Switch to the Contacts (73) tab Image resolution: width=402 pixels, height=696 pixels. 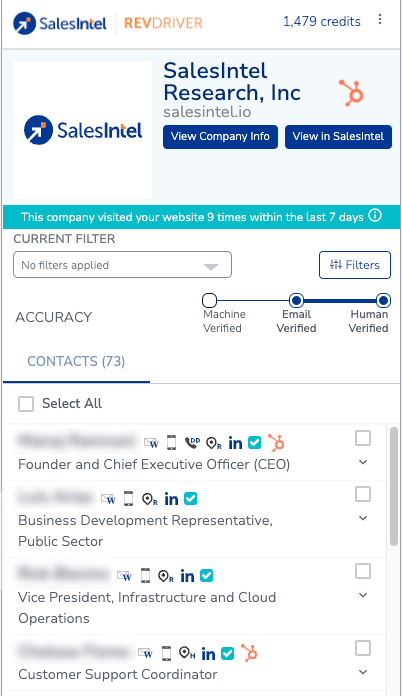click(x=76, y=361)
